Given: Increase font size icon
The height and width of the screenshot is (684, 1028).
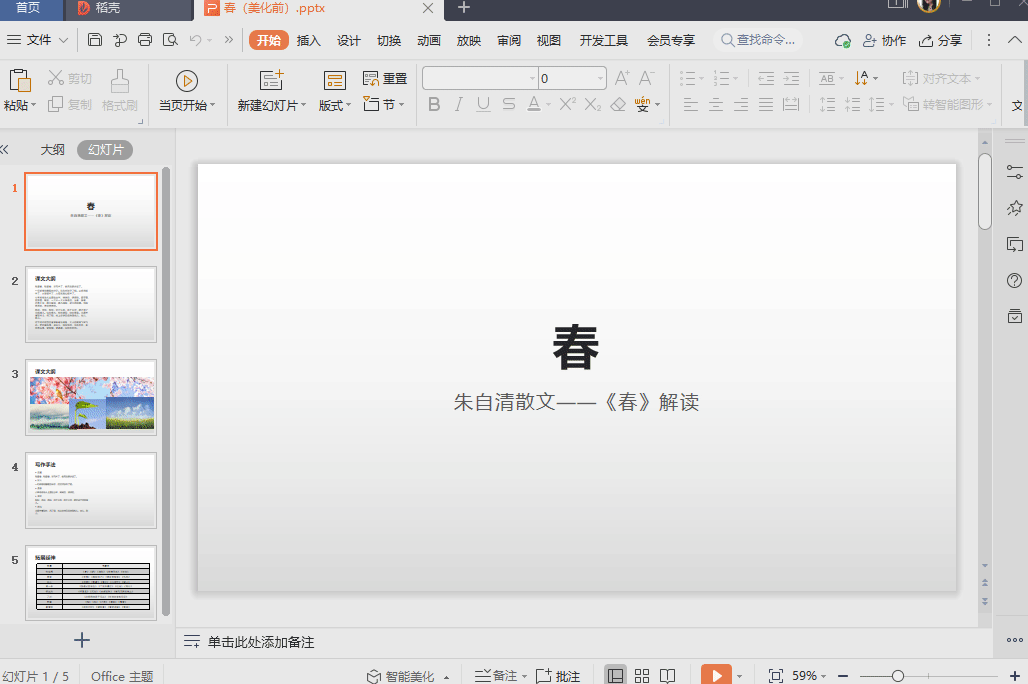Looking at the screenshot, I should 622,78.
